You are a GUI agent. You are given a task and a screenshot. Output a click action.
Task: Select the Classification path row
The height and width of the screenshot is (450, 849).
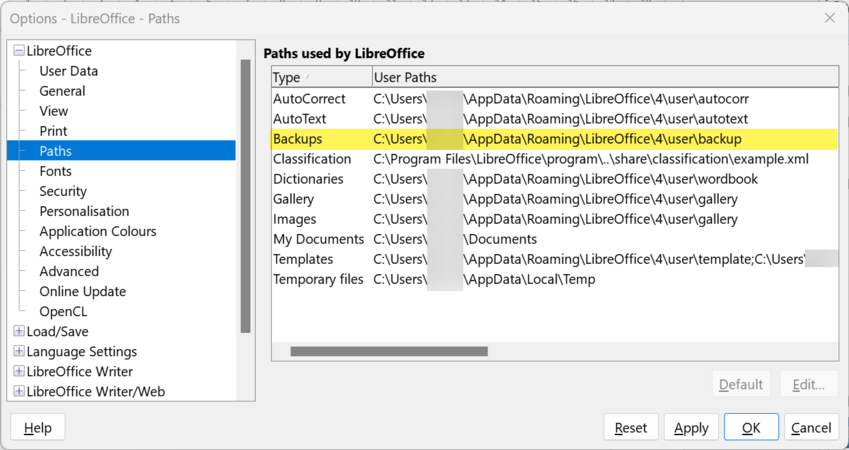555,159
